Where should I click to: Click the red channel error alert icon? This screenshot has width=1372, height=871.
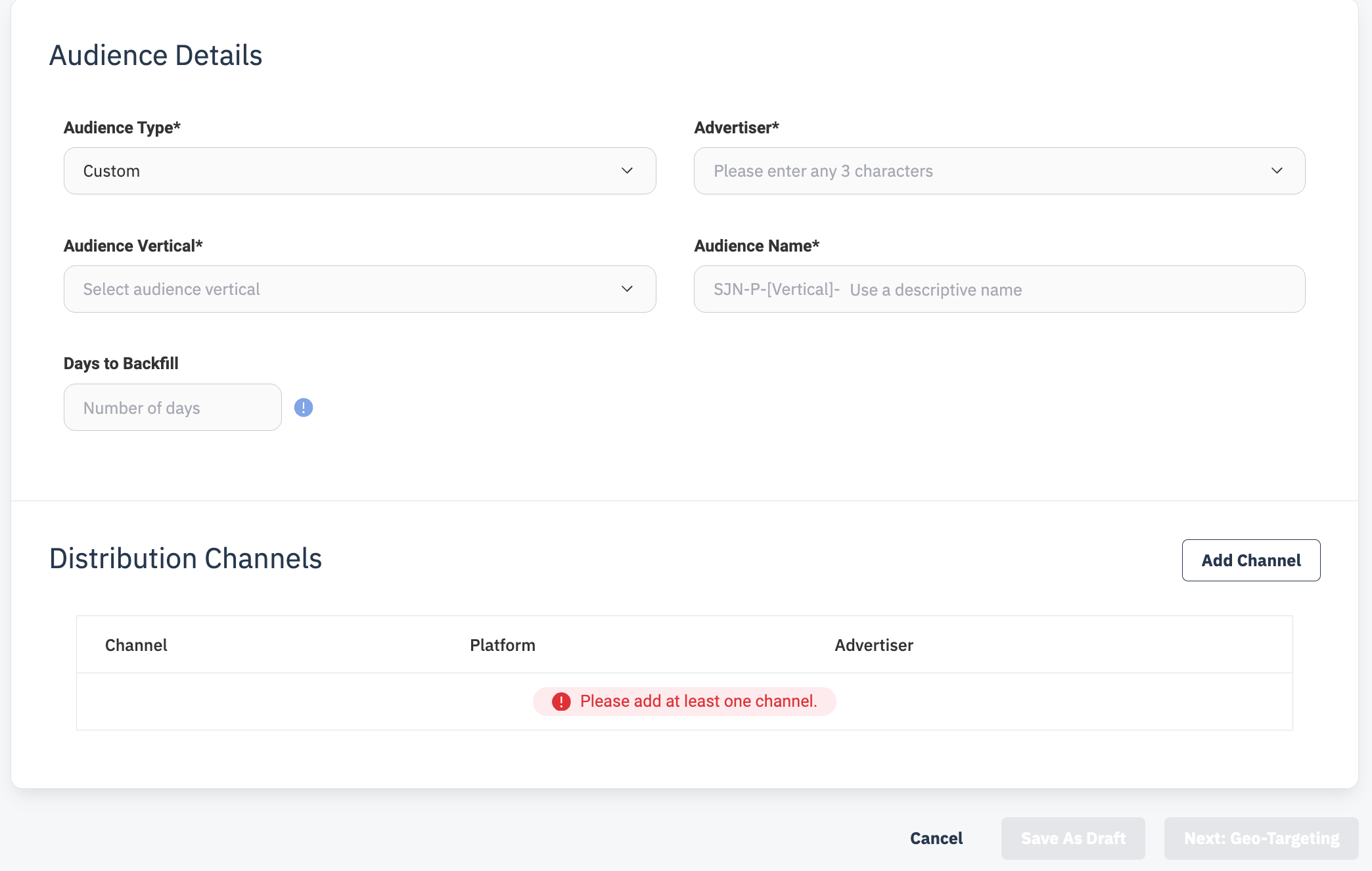click(561, 702)
